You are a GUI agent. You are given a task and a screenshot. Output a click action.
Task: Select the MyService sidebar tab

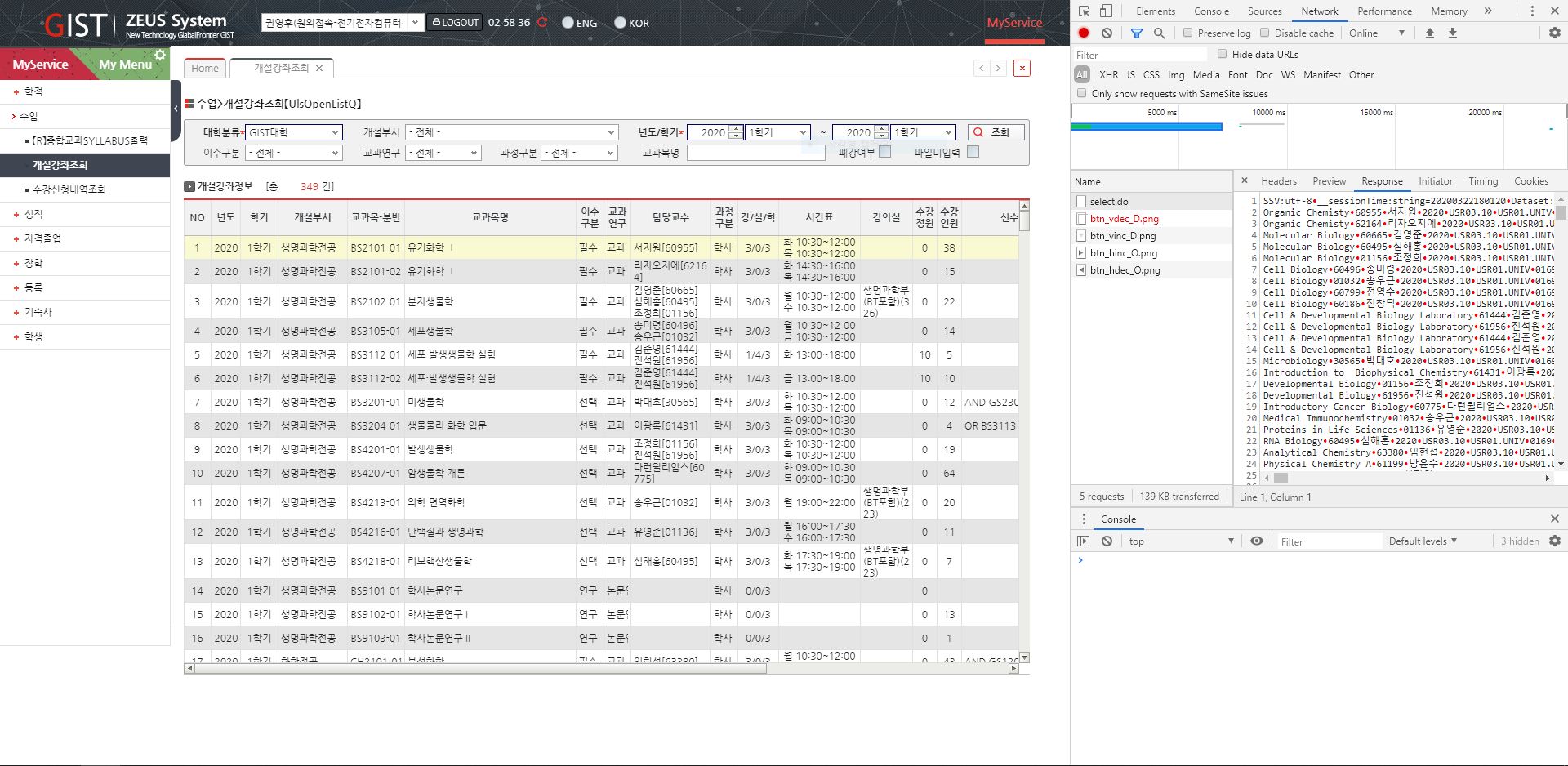[40, 64]
